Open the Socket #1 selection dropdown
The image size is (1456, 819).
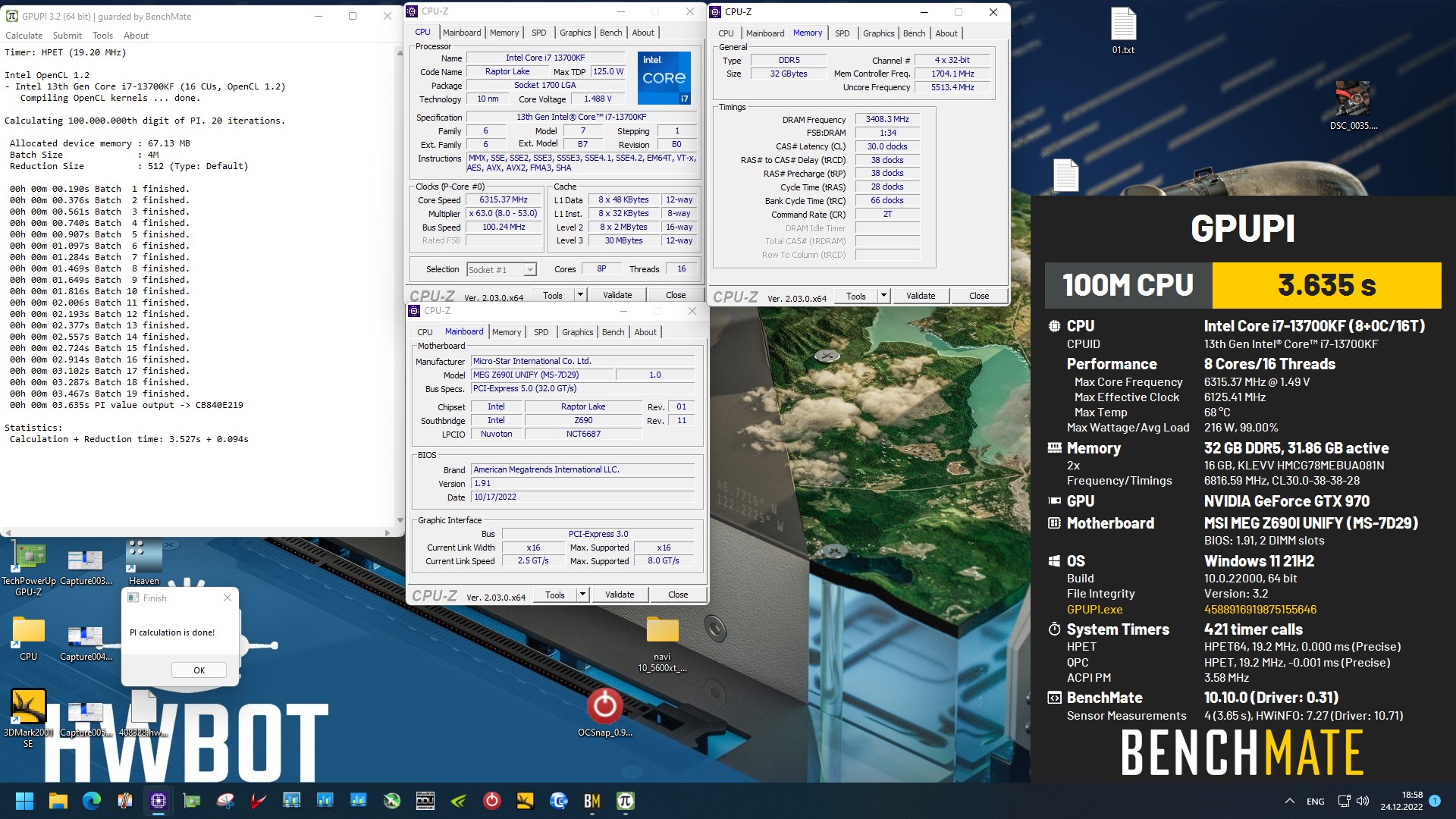point(501,269)
